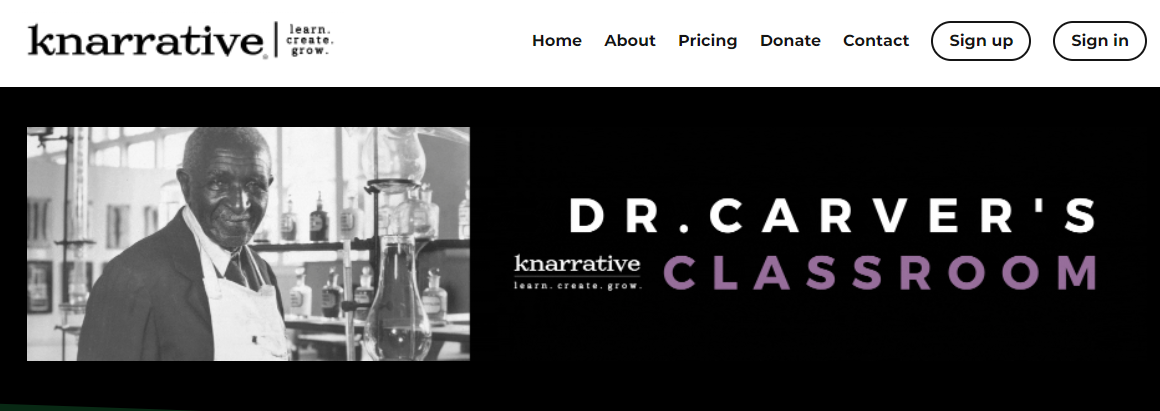Viewport: 1160px width, 411px height.
Task: Click the small white knarrative banner logo
Action: [x=577, y=264]
